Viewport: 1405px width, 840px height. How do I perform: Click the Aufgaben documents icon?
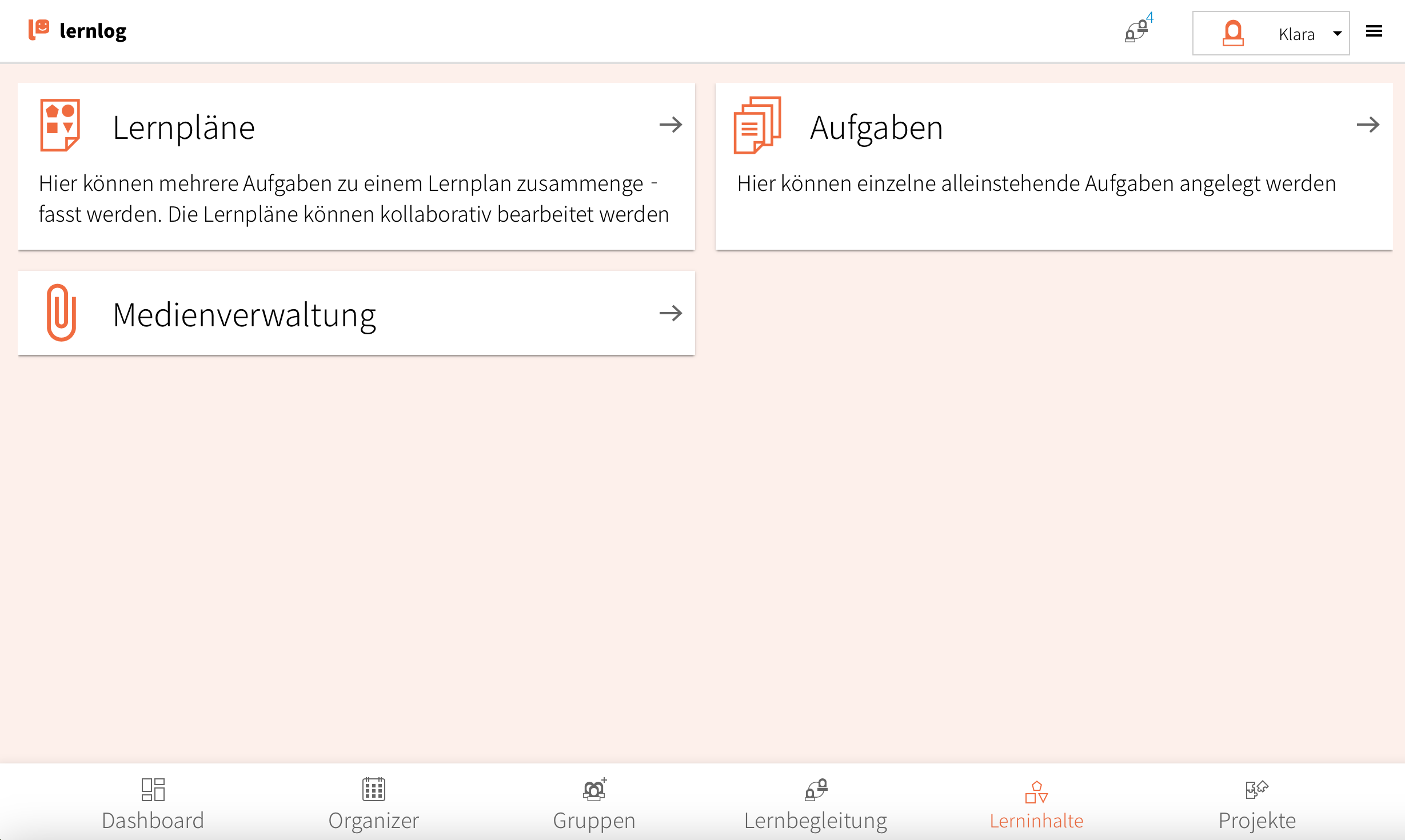pyautogui.click(x=757, y=125)
